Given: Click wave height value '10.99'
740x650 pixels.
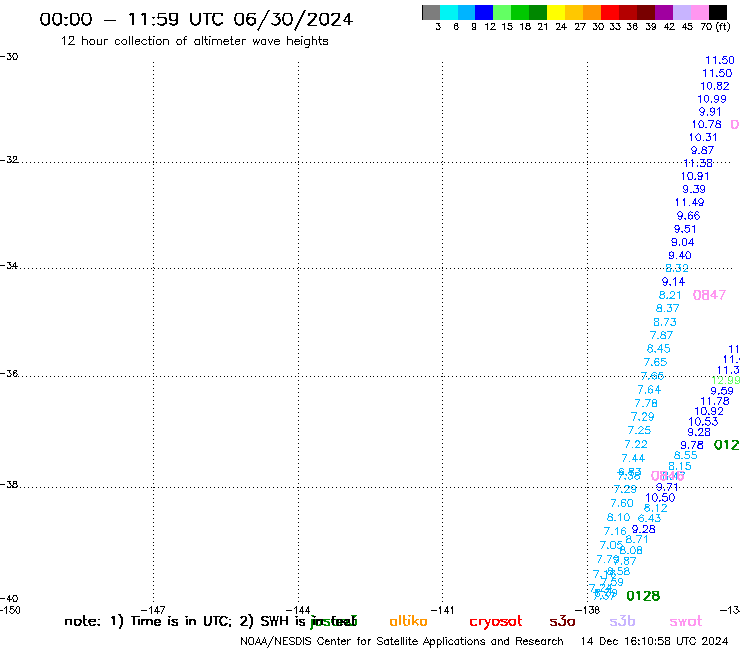Looking at the screenshot, I should pyautogui.click(x=712, y=99).
